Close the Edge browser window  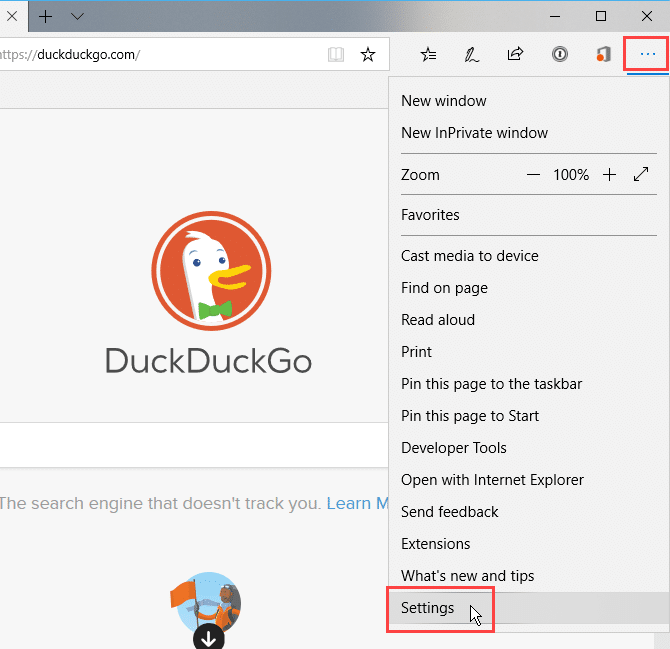pyautogui.click(x=646, y=17)
